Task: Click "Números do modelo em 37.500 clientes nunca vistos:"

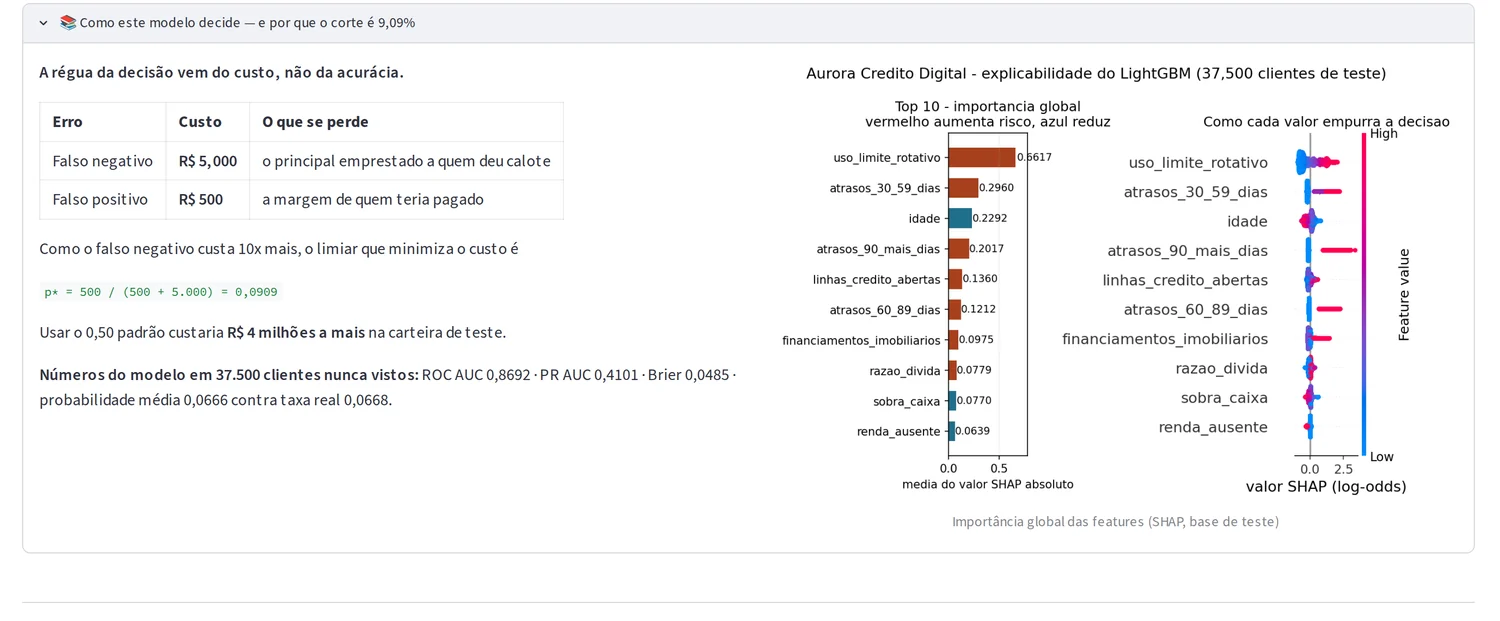Action: 229,375
